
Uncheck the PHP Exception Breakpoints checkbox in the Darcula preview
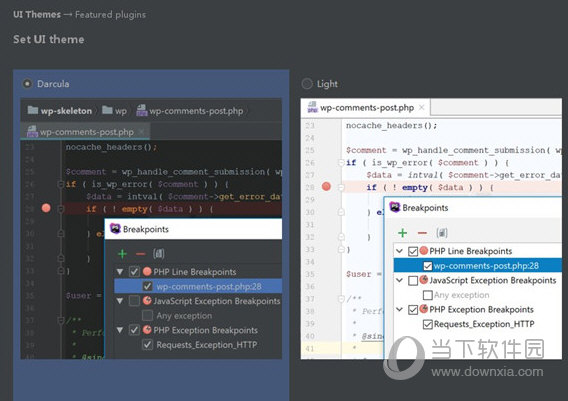click(x=134, y=330)
